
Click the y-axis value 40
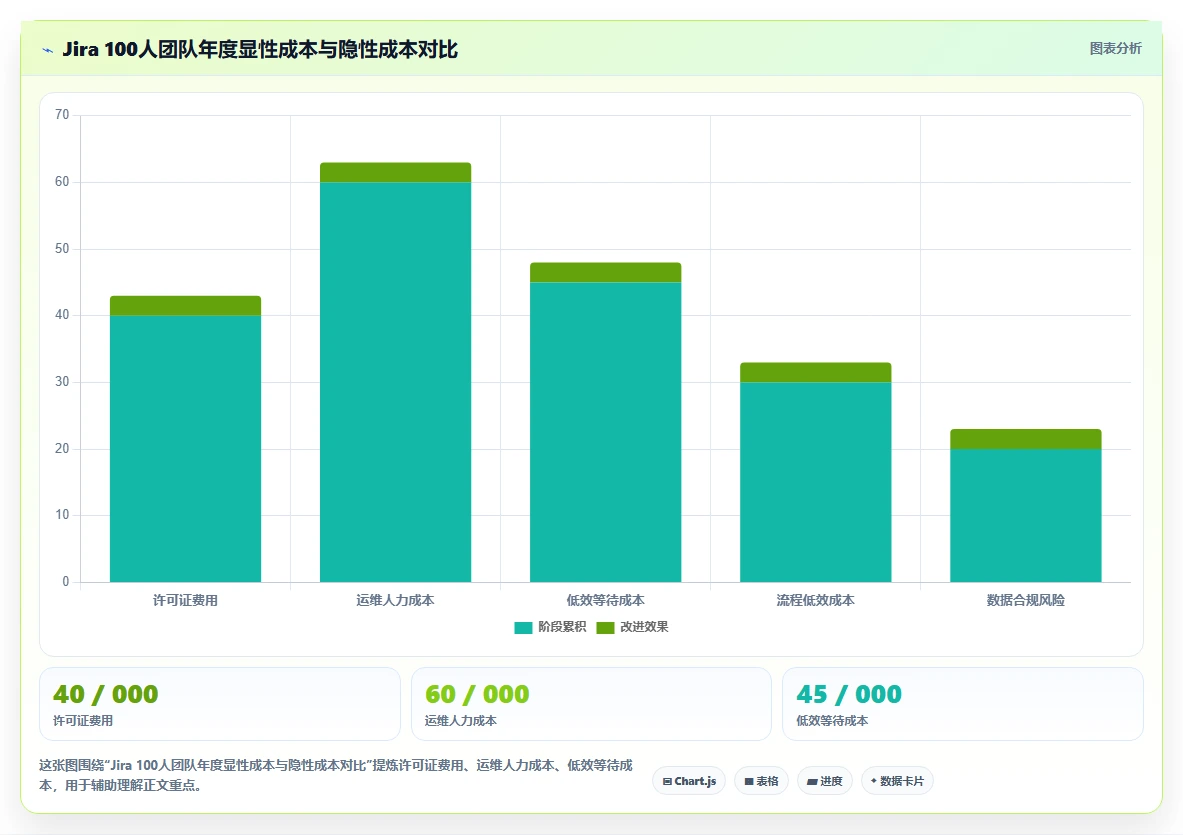62,315
